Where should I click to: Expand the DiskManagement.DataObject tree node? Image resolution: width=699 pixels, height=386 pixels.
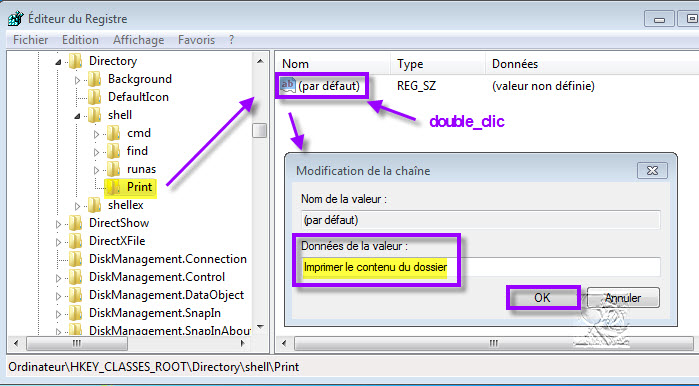click(x=58, y=296)
